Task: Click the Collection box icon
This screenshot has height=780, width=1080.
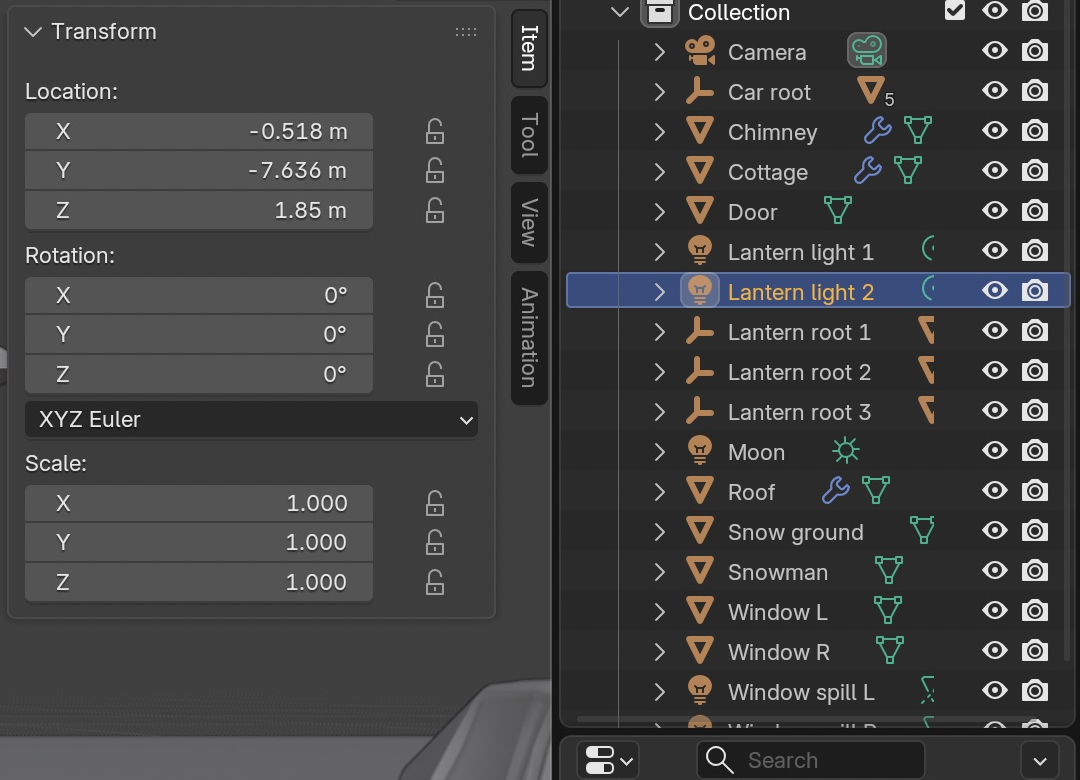Action: [x=659, y=12]
